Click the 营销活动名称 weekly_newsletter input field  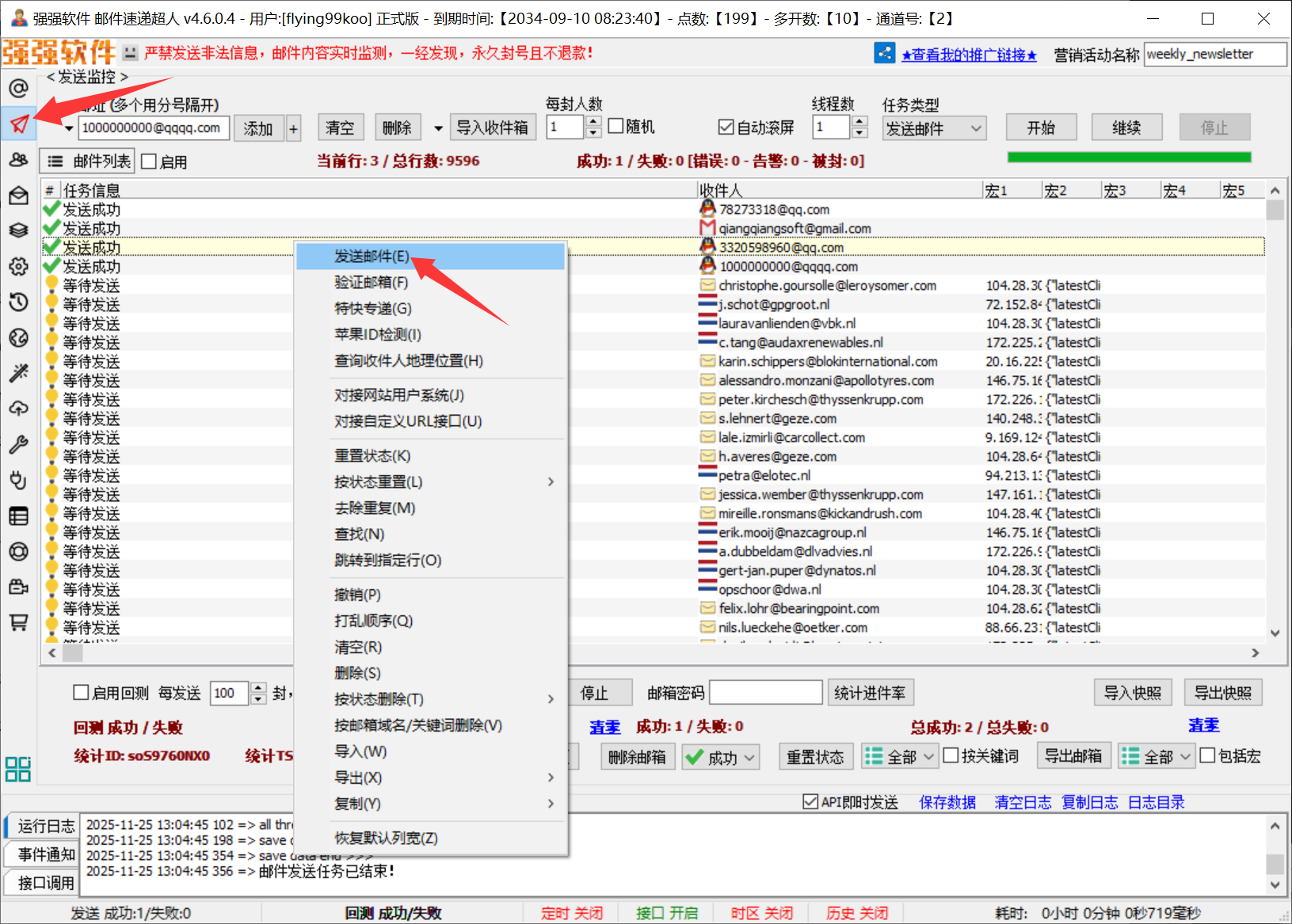[x=1214, y=55]
